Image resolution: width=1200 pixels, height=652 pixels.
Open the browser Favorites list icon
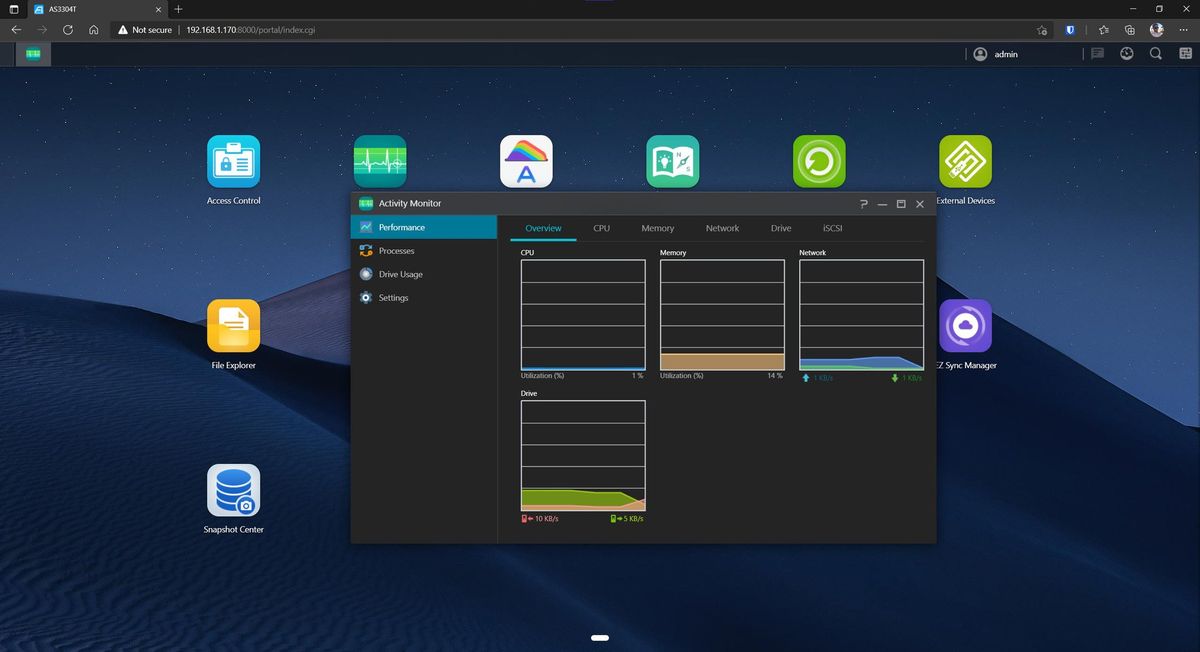point(1103,30)
